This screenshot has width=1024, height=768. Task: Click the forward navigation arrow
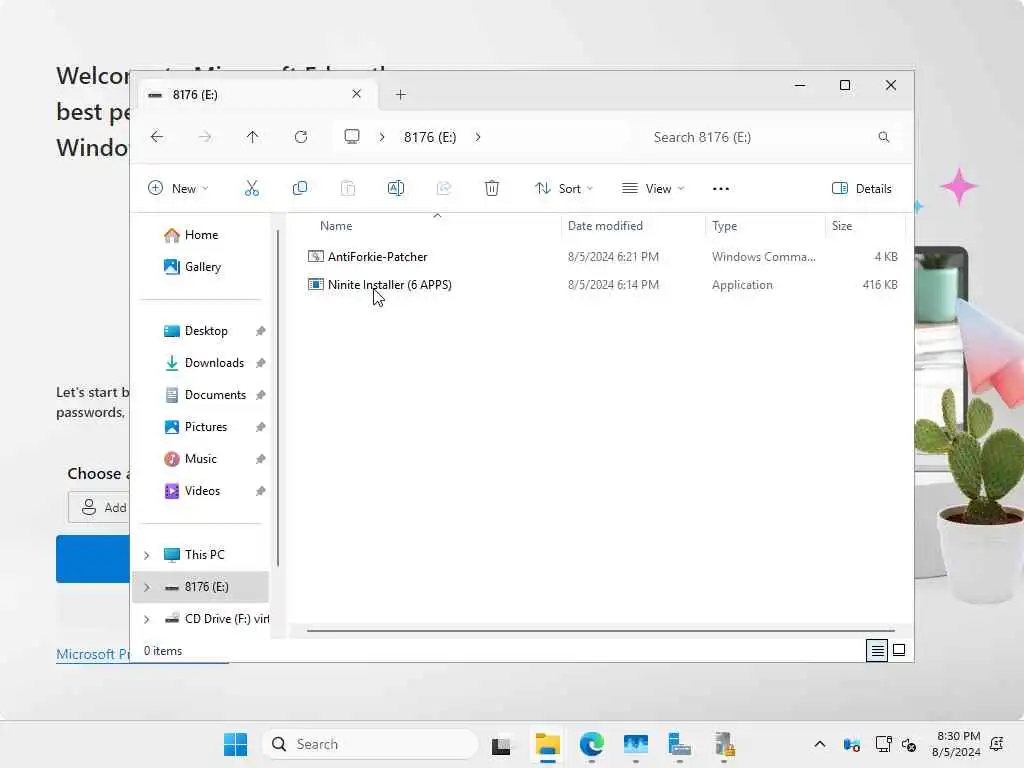coord(205,136)
